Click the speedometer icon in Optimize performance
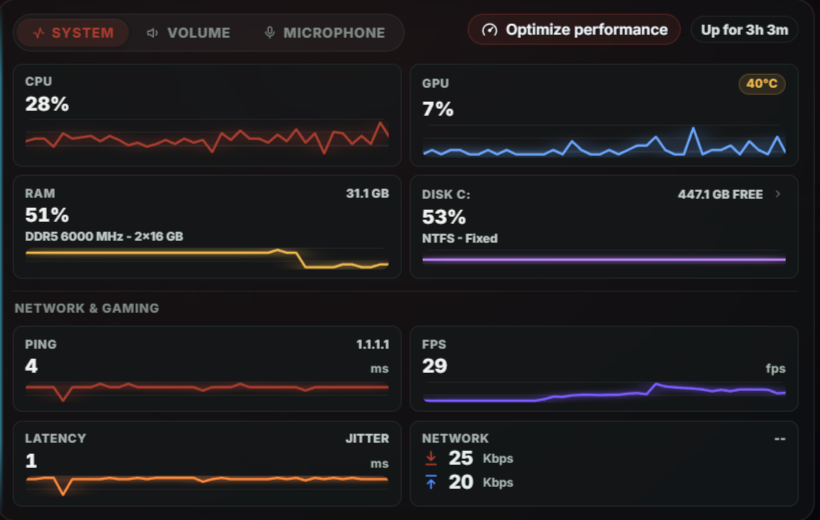 coord(489,30)
